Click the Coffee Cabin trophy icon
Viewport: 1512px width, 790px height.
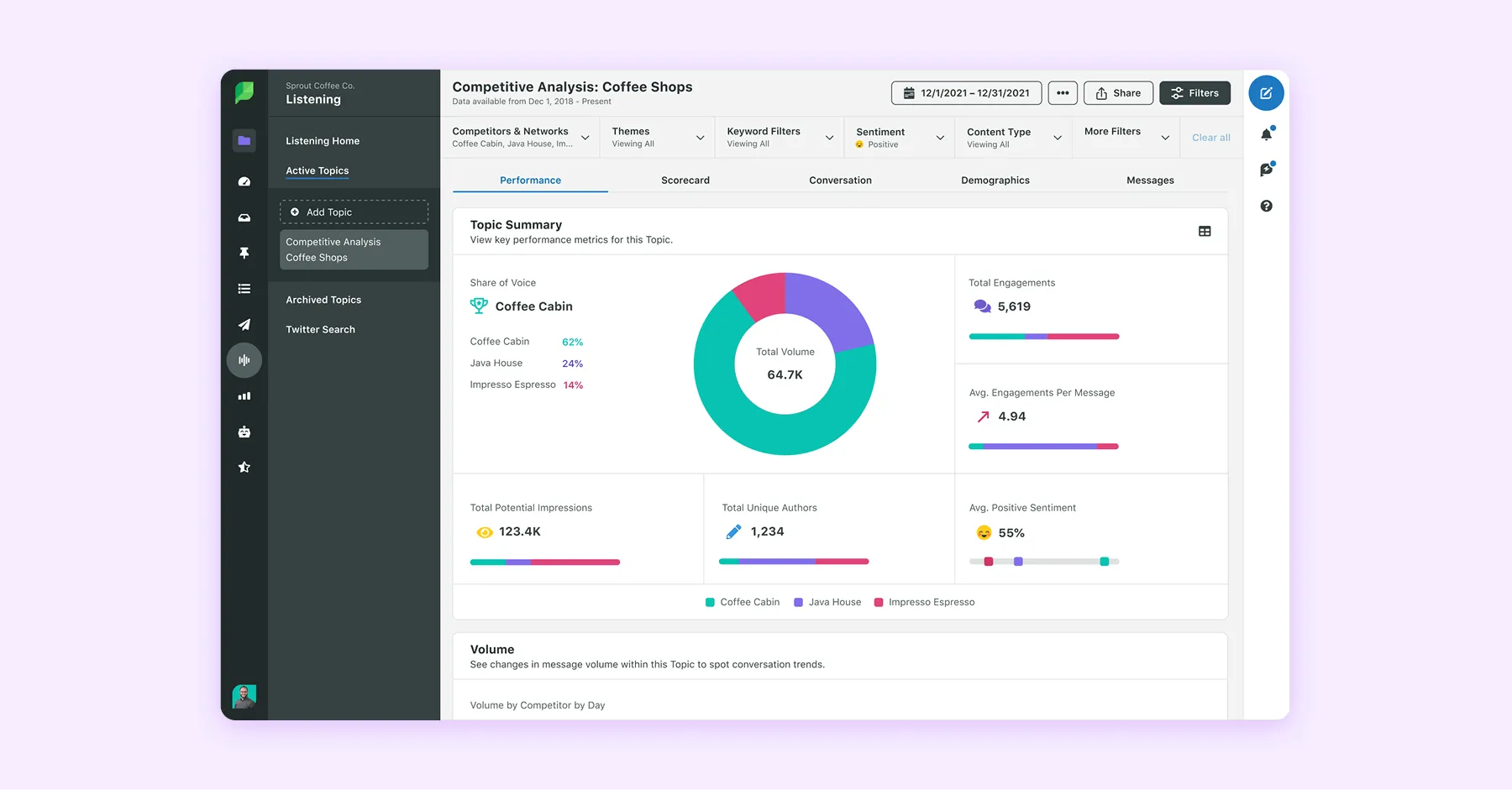pos(479,306)
